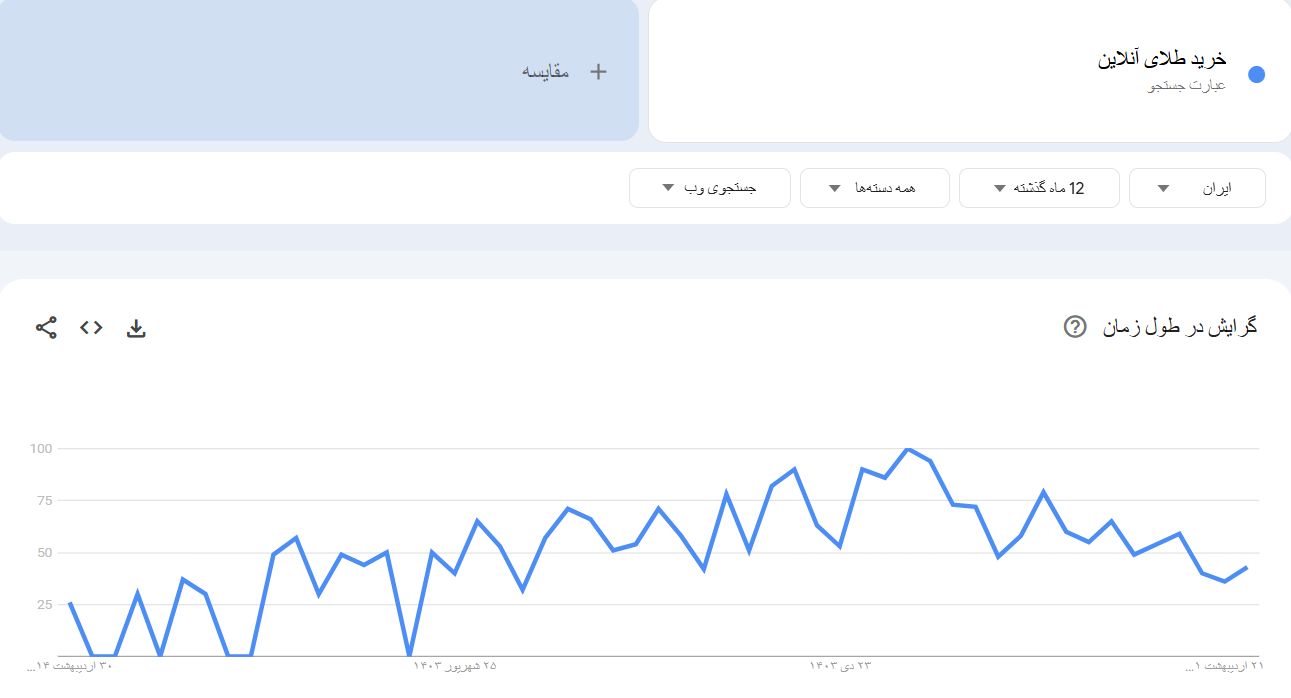Click the arrow on the ایران dropdown

pos(1163,188)
